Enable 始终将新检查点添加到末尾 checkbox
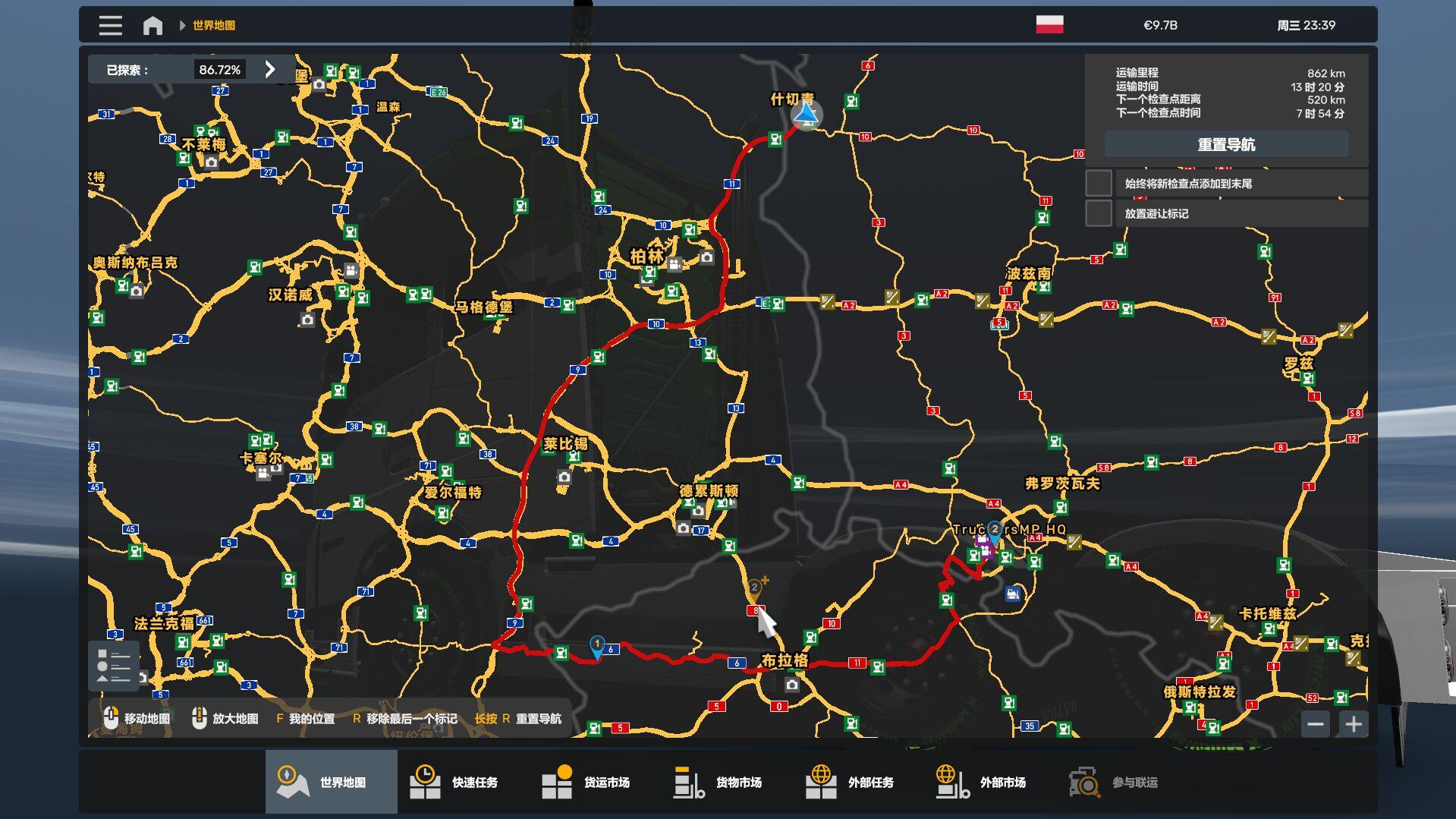 click(x=1099, y=183)
